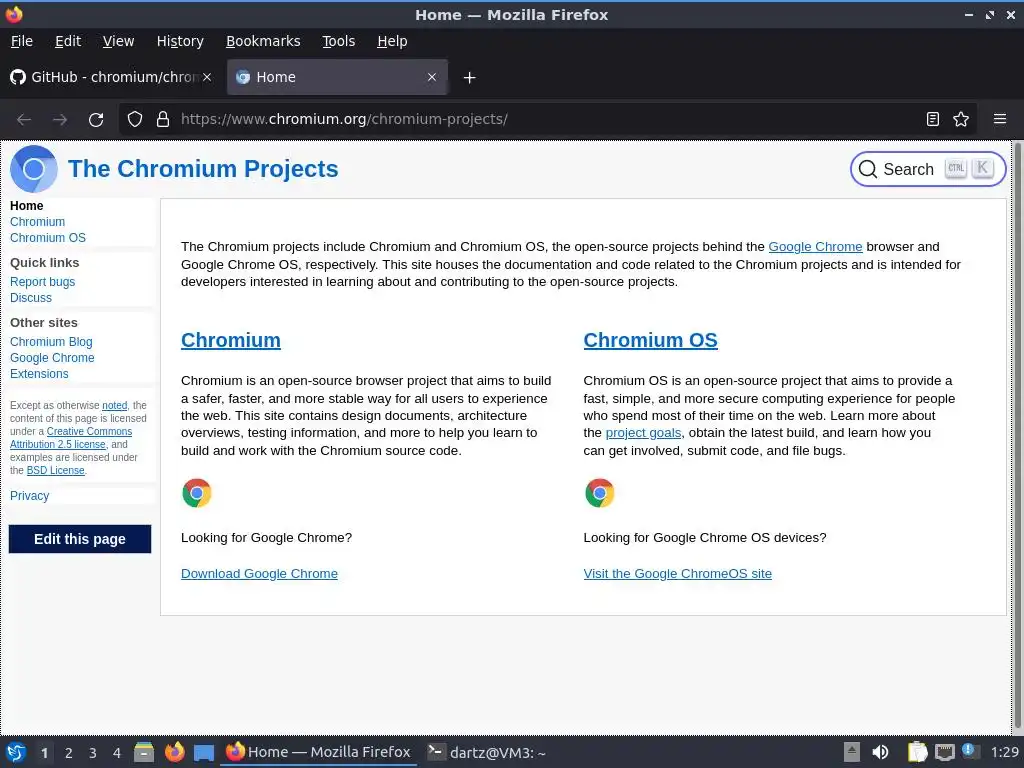1024x768 pixels.
Task: Click Chrome logo under Chromium OS section
Action: pos(600,493)
